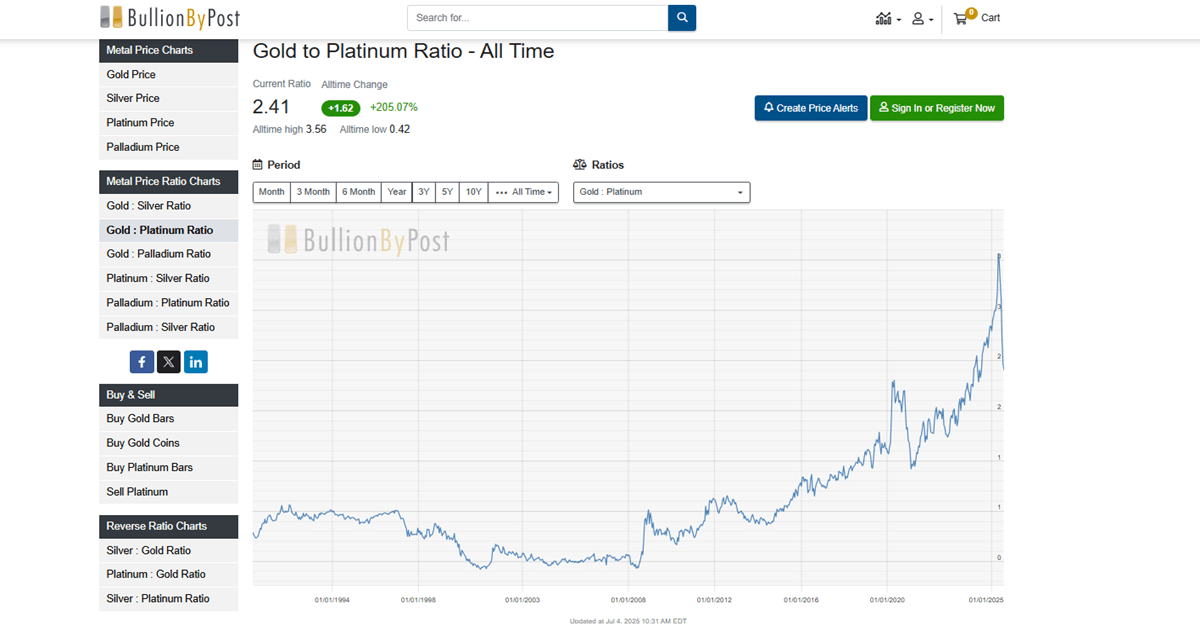Click Reverse Ratio Charts heading
Viewport: 1200px width, 630px height.
169,526
